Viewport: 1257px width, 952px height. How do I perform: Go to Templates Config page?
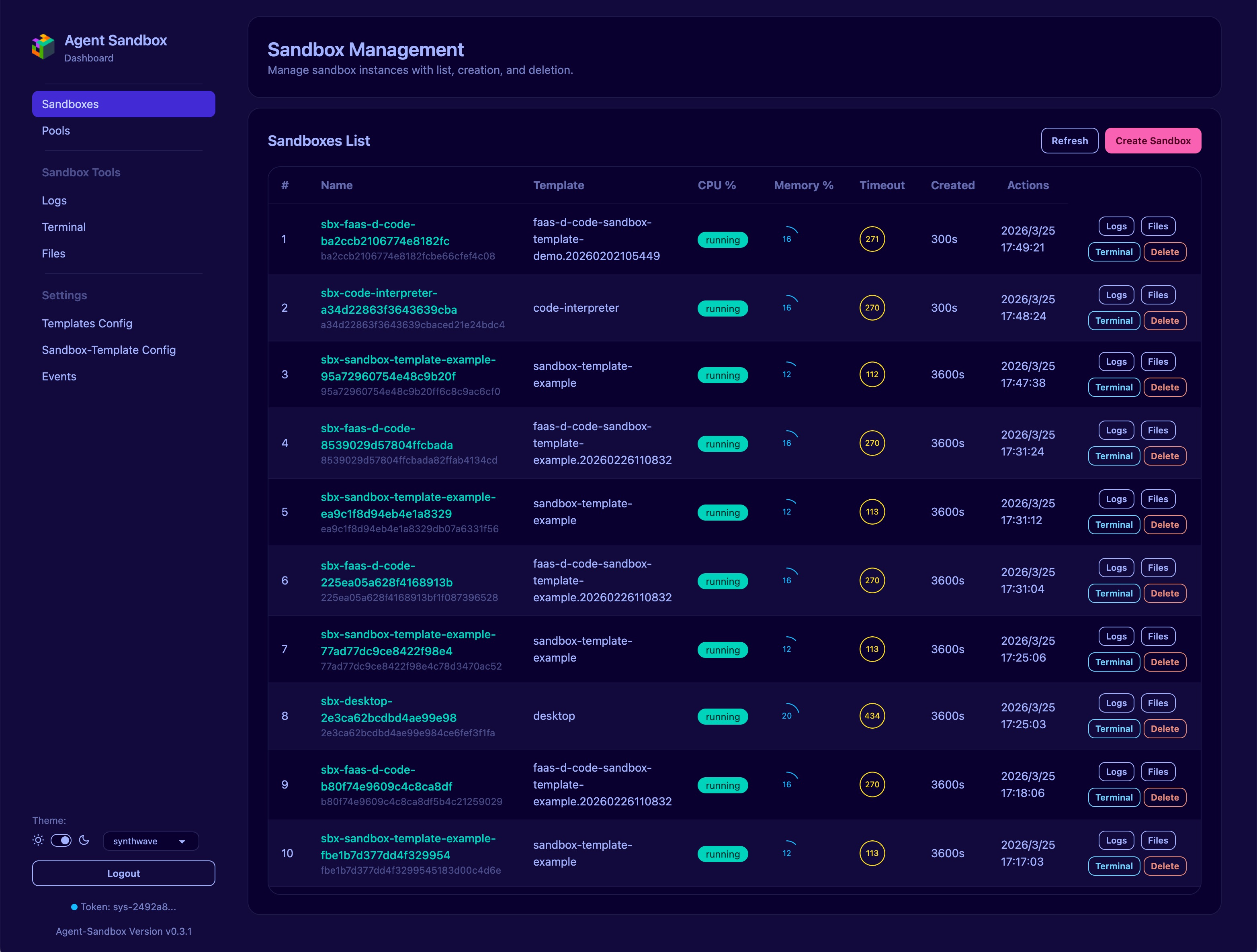tap(87, 323)
